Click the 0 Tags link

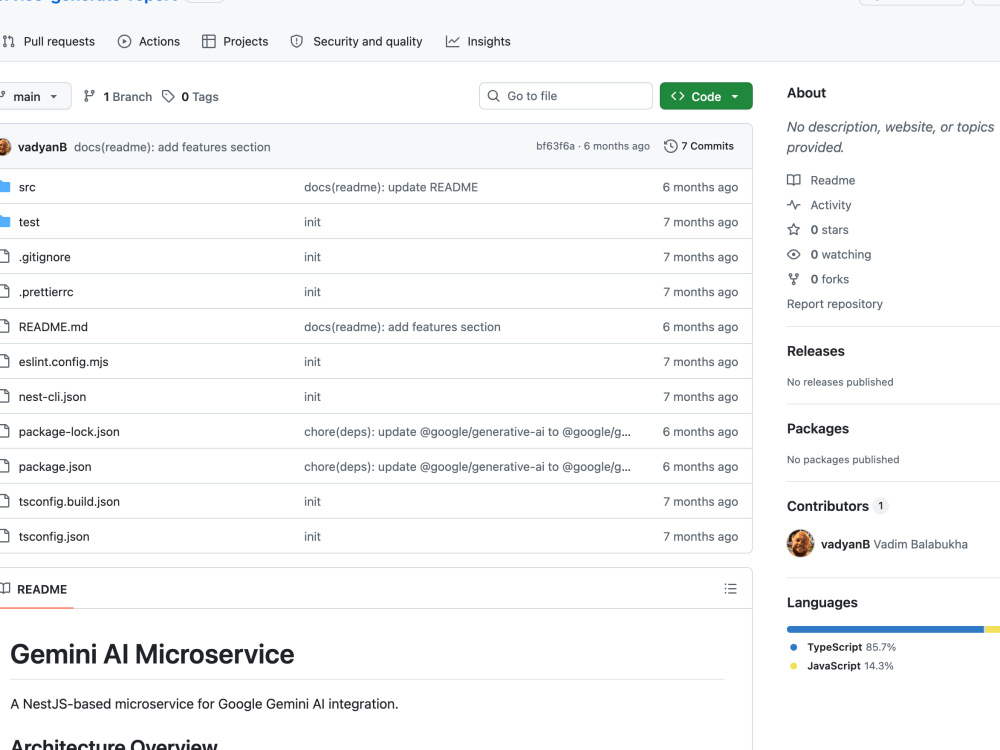pyautogui.click(x=190, y=96)
